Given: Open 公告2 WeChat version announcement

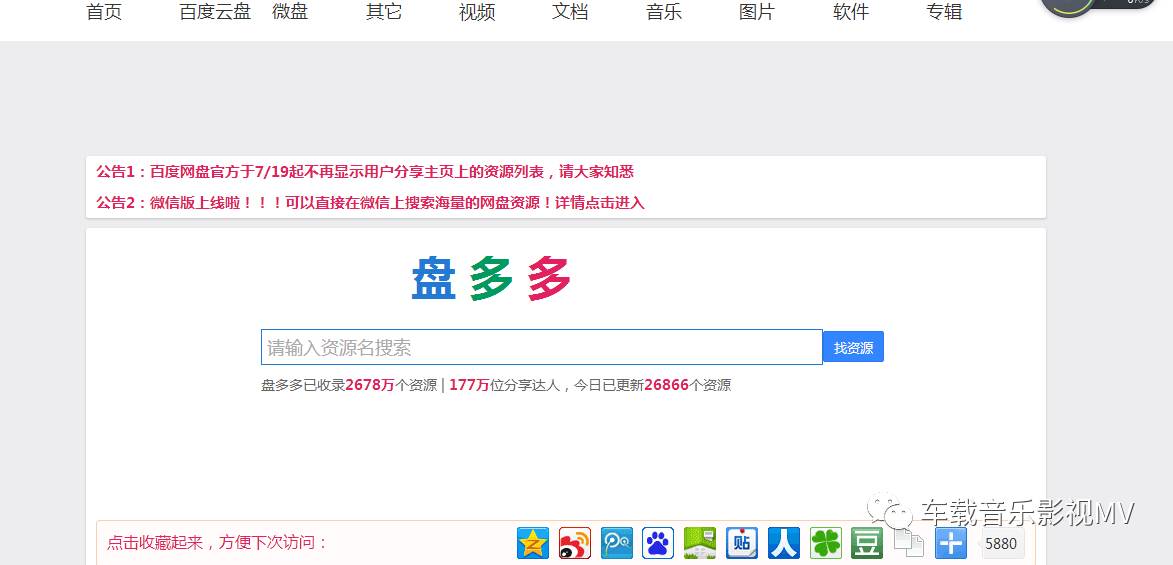Looking at the screenshot, I should pos(370,203).
